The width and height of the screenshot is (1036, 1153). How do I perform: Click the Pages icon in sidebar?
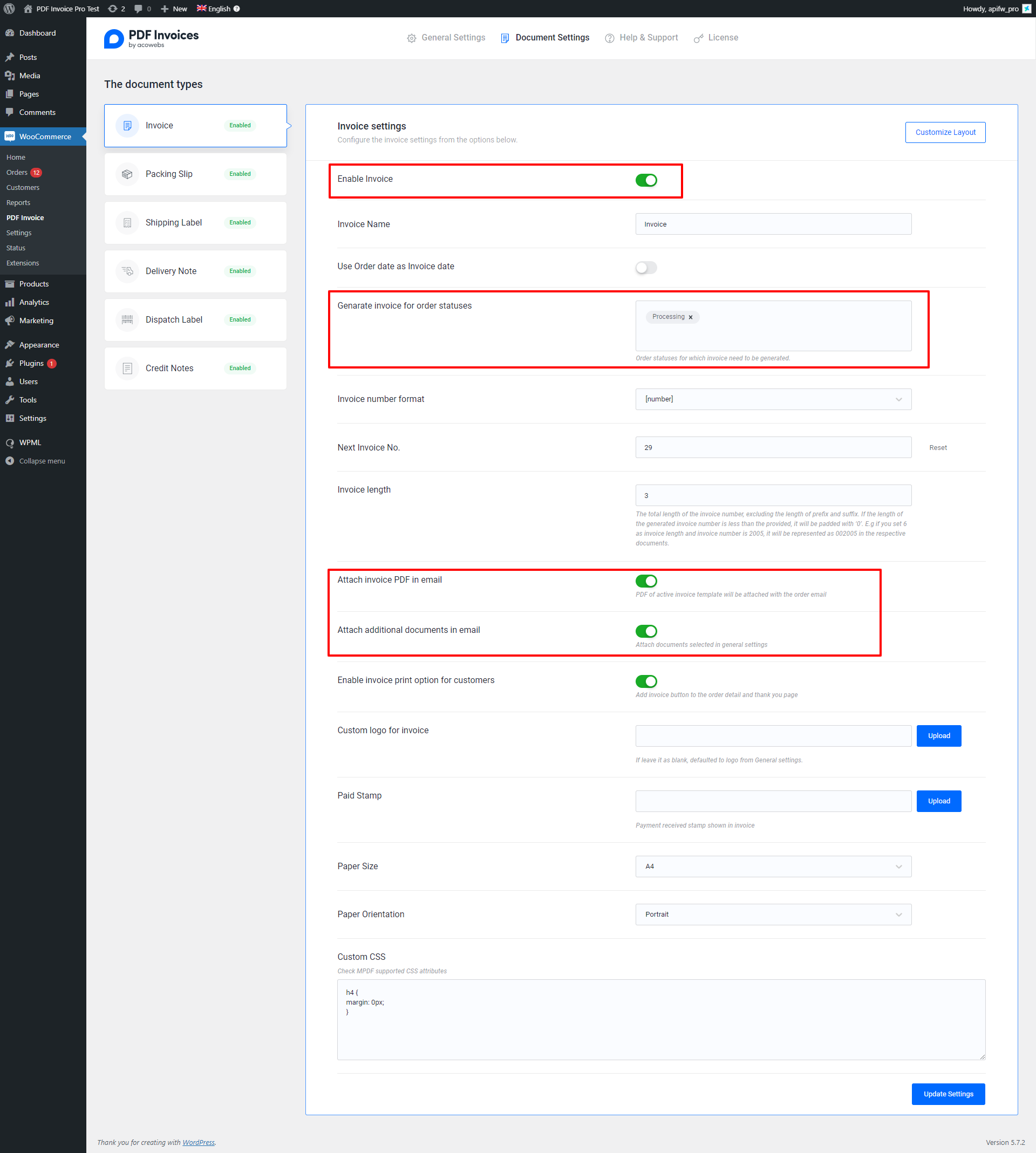[x=10, y=94]
